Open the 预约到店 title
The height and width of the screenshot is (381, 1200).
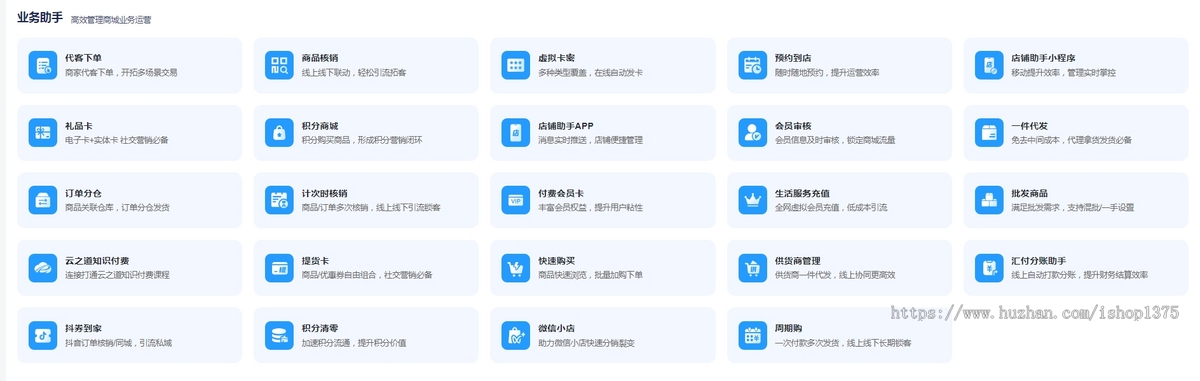click(792, 58)
